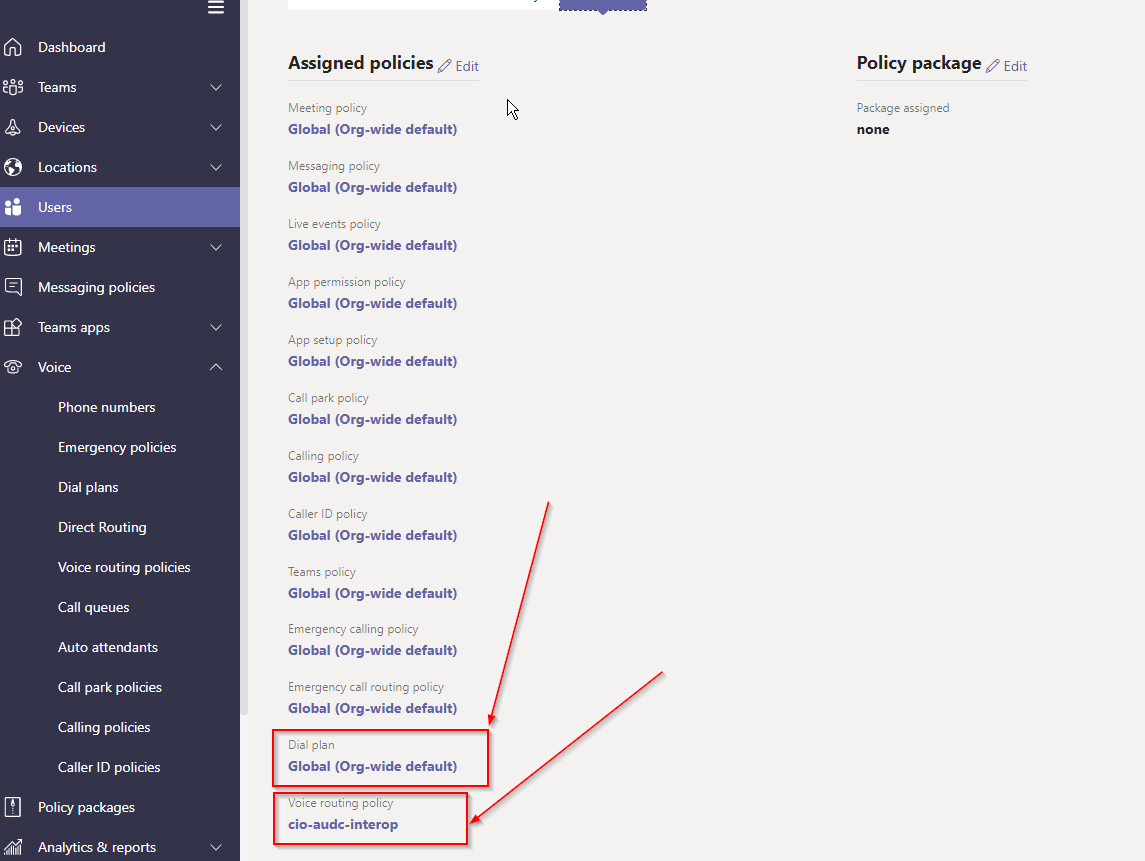Open App setup policy Global link
This screenshot has width=1145, height=861.
pyautogui.click(x=372, y=361)
